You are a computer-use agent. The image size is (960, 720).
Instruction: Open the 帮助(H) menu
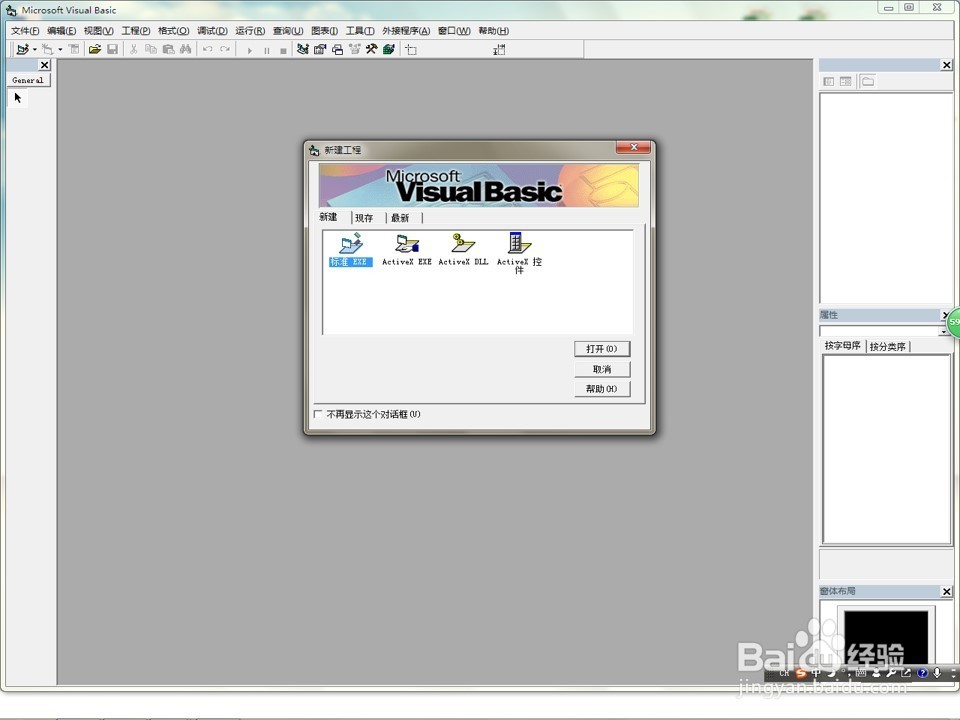pyautogui.click(x=493, y=31)
